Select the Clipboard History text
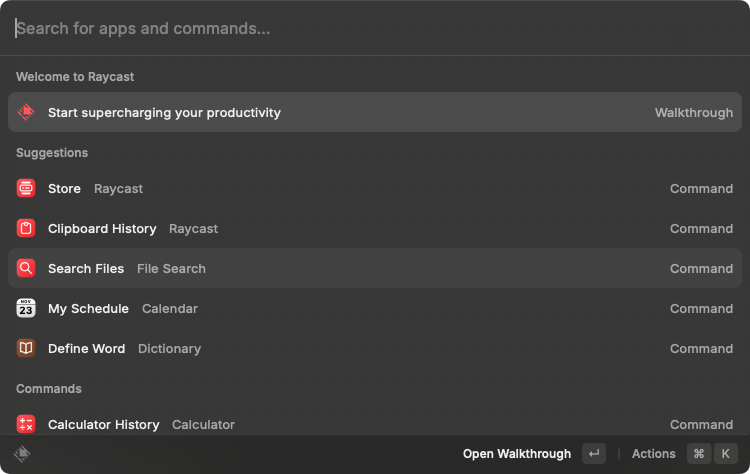Image resolution: width=750 pixels, height=474 pixels. point(102,229)
